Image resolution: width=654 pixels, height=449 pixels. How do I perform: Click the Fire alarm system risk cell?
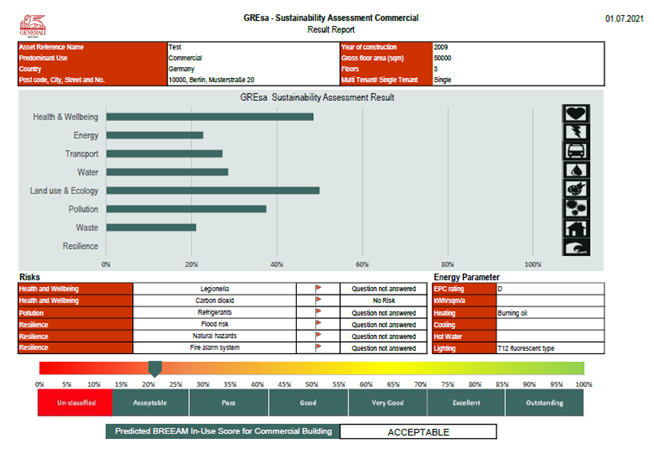click(x=214, y=347)
